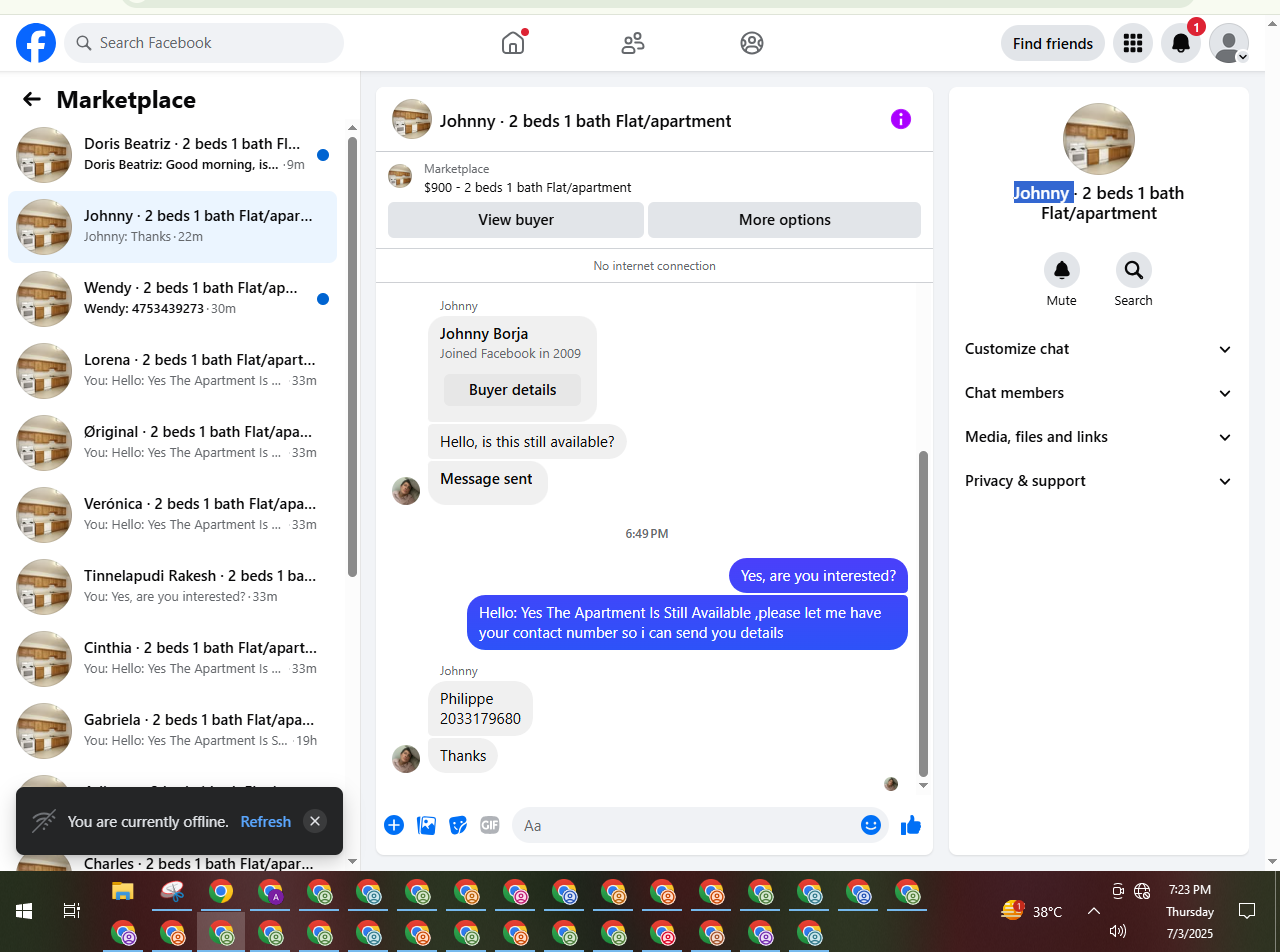Screen dimensions: 1280x952
Task: Open the Friends icon in top bar
Action: [633, 43]
